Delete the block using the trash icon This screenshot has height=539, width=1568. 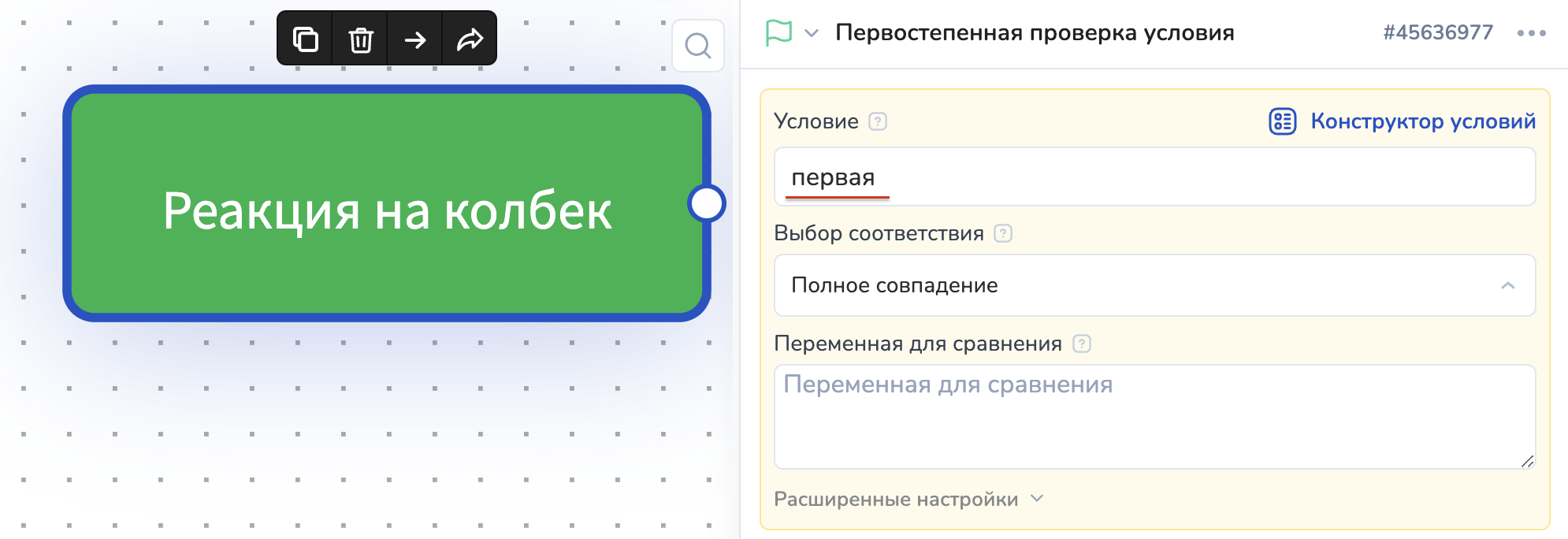(361, 39)
